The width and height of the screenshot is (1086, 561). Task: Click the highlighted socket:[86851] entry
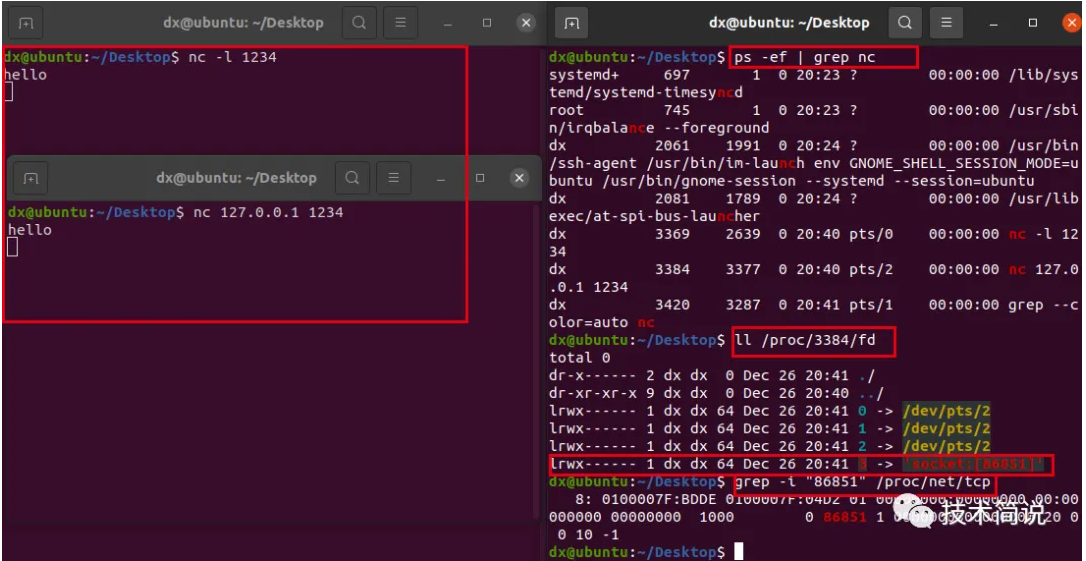973,464
